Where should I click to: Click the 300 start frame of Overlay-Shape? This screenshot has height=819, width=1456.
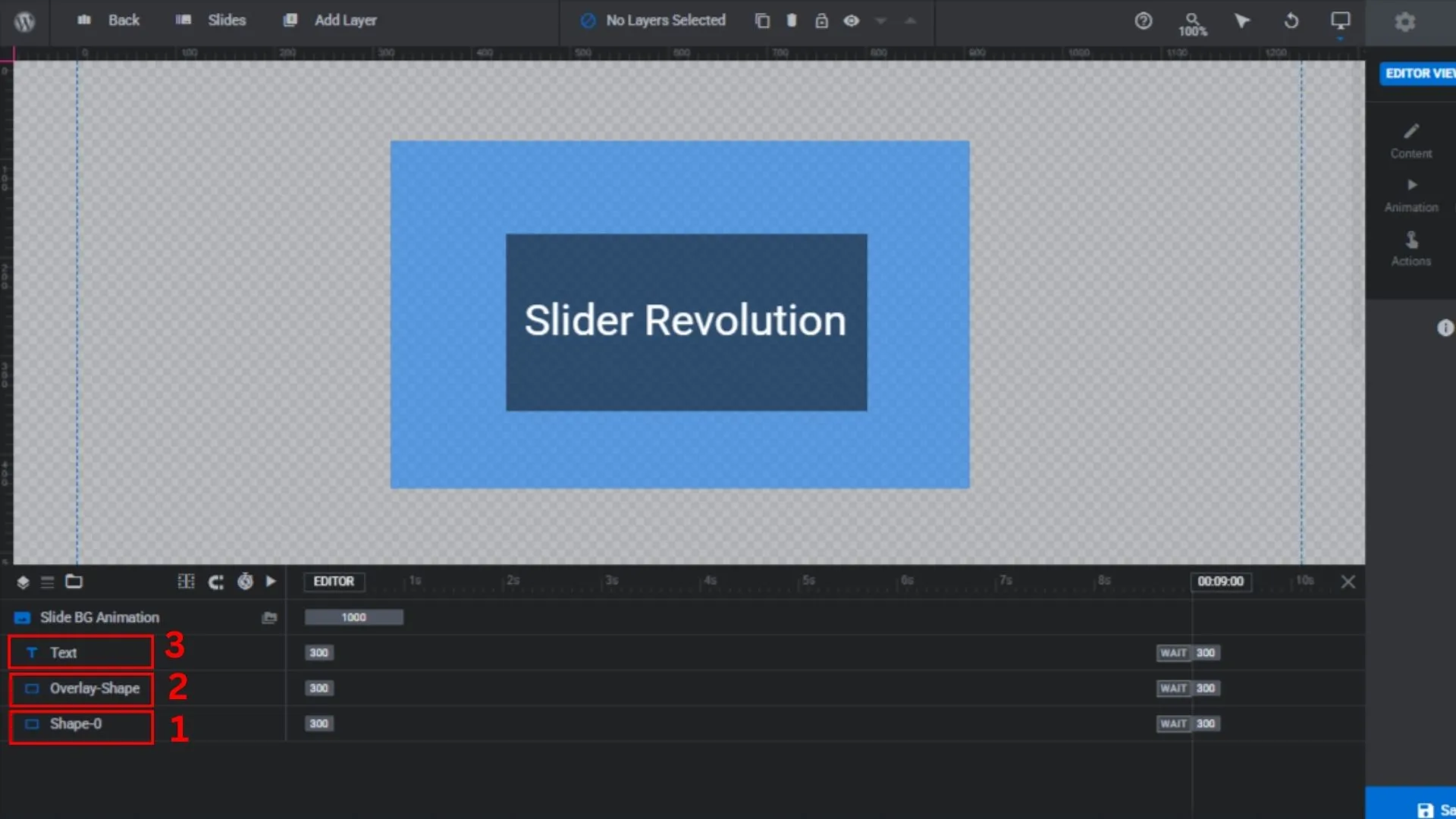[x=318, y=688]
